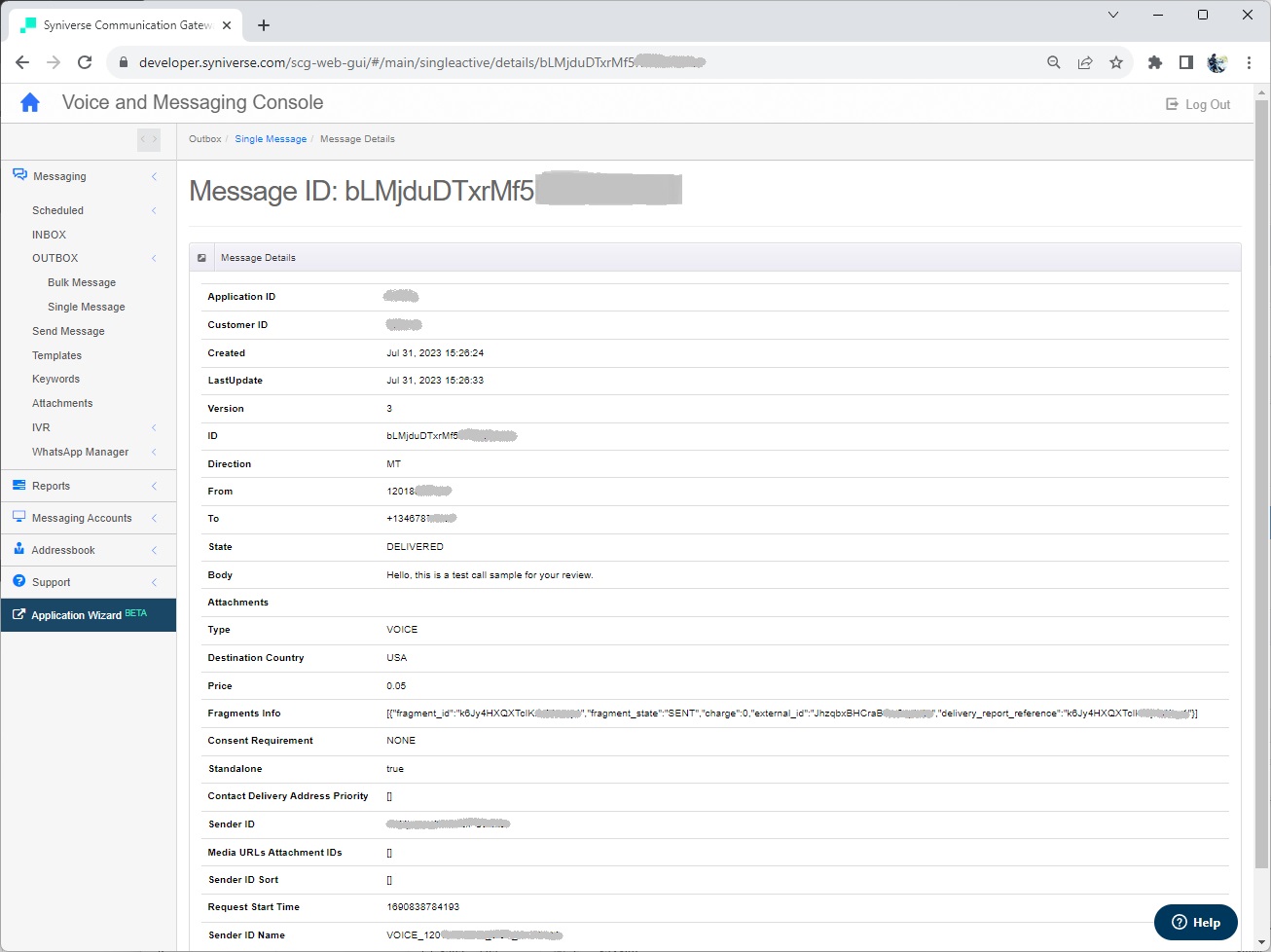Click the Outbox breadcrumb
1271x952 pixels.
[205, 139]
